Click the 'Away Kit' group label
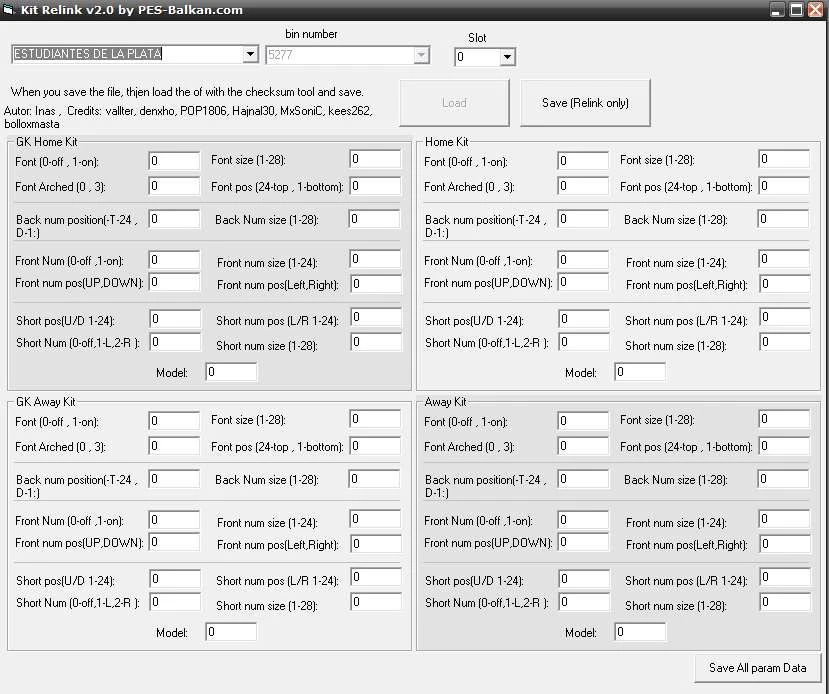 click(445, 402)
